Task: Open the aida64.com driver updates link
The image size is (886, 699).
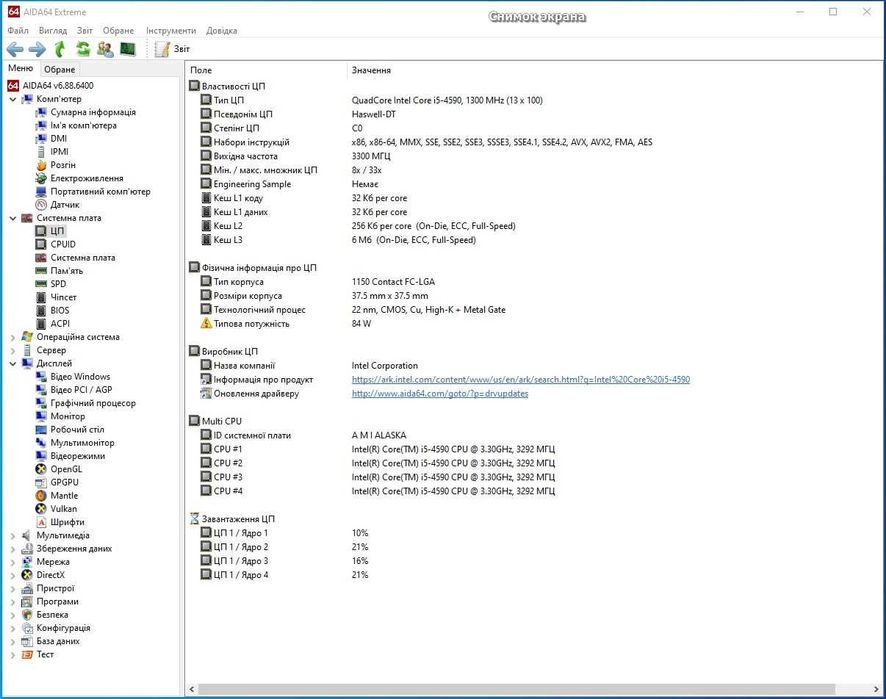Action: coord(440,393)
